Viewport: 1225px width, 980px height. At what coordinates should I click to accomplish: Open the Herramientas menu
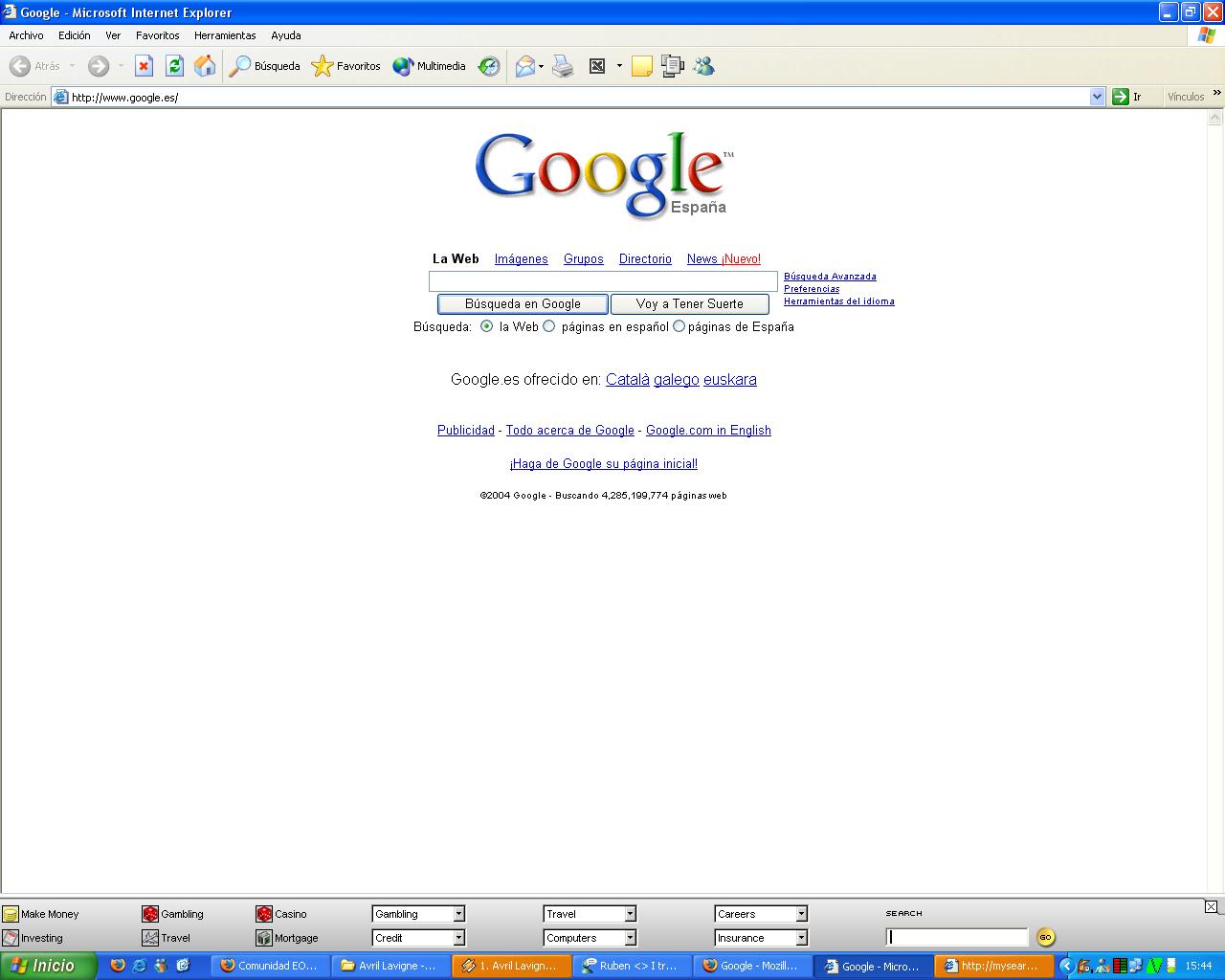tap(225, 35)
